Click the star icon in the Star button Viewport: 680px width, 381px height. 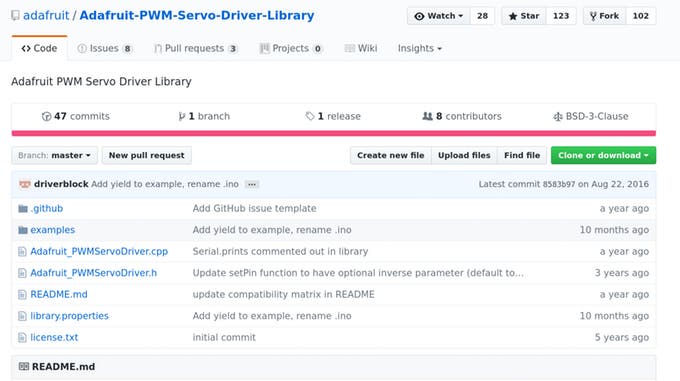point(513,16)
